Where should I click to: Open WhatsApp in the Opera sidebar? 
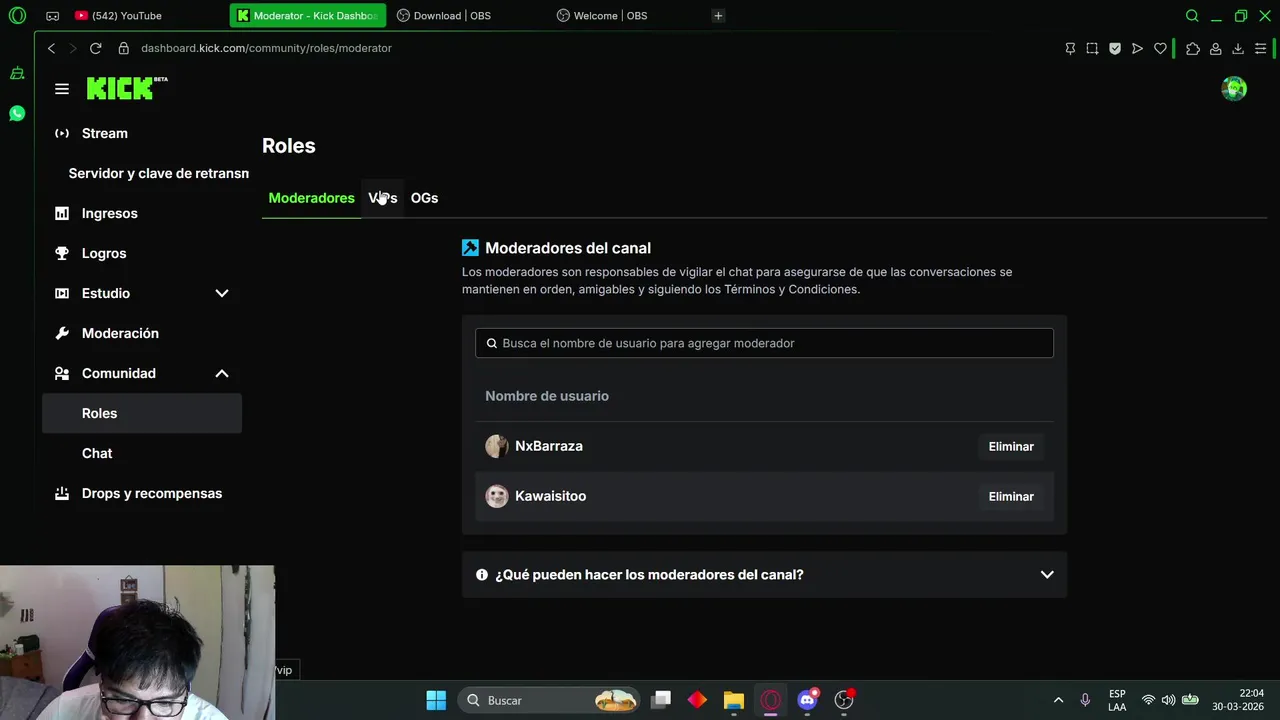tap(17, 113)
